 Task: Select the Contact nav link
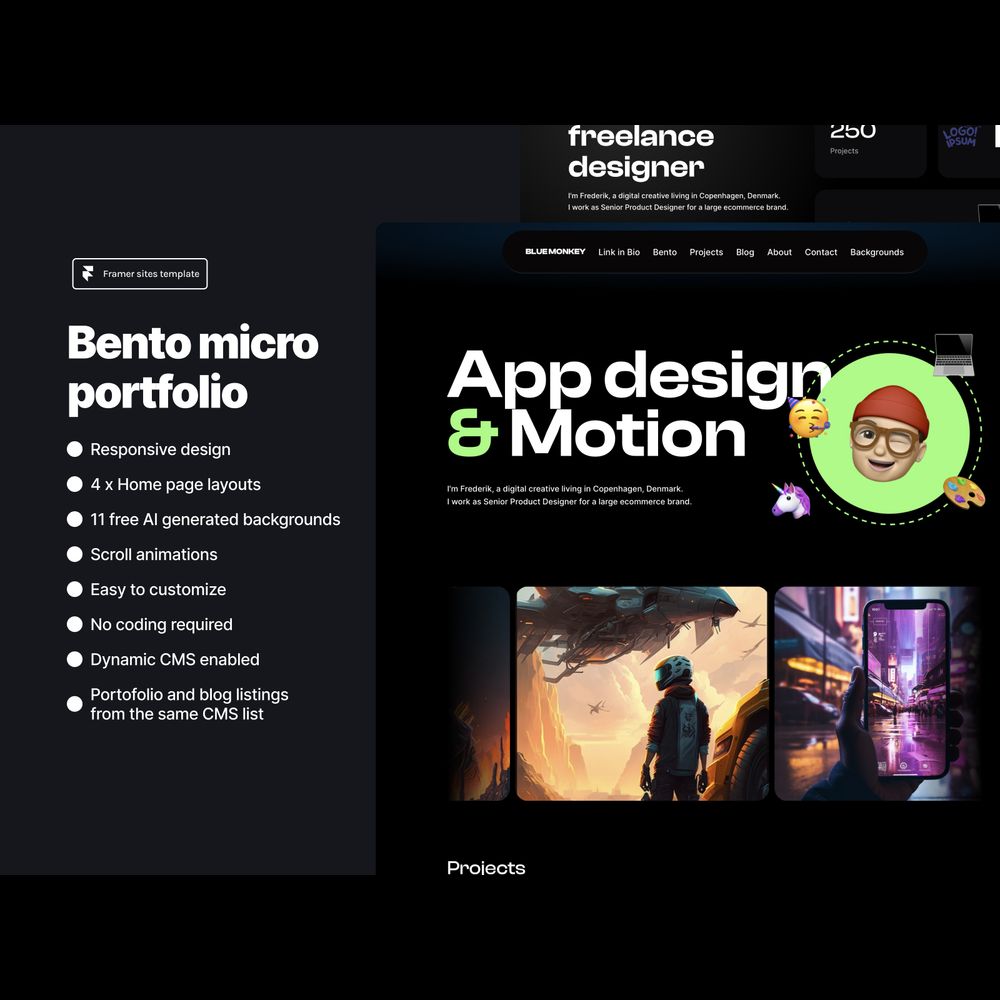pyautogui.click(x=821, y=252)
